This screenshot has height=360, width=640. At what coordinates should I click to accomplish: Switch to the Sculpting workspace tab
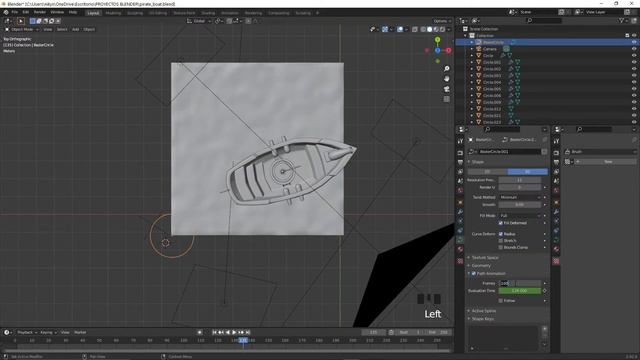[x=135, y=13]
